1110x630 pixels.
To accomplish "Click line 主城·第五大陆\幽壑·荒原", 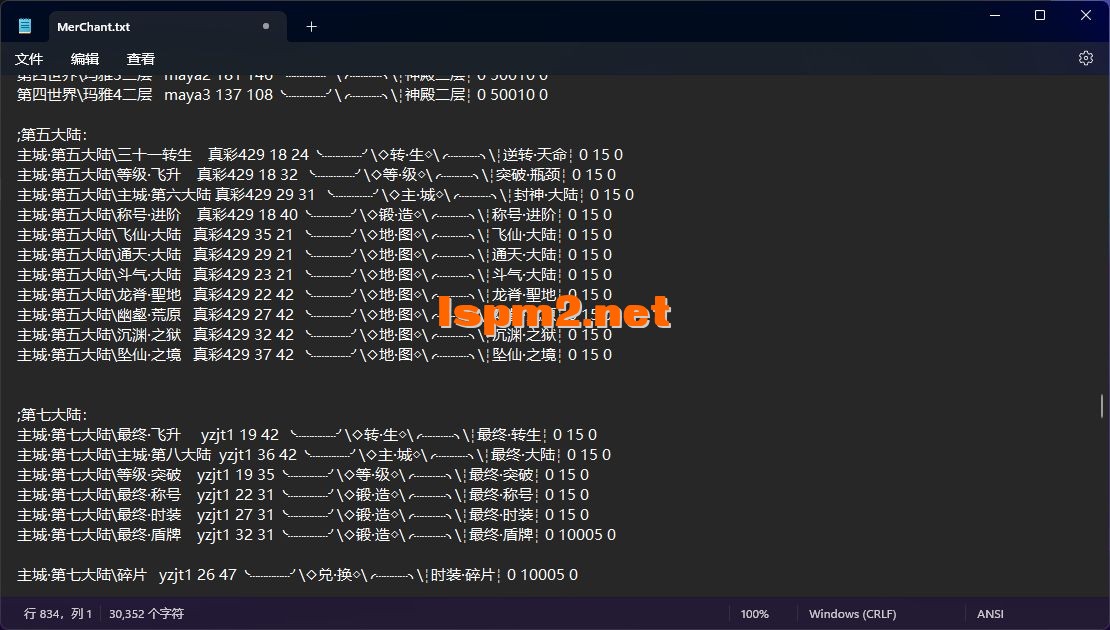I will 314,314.
